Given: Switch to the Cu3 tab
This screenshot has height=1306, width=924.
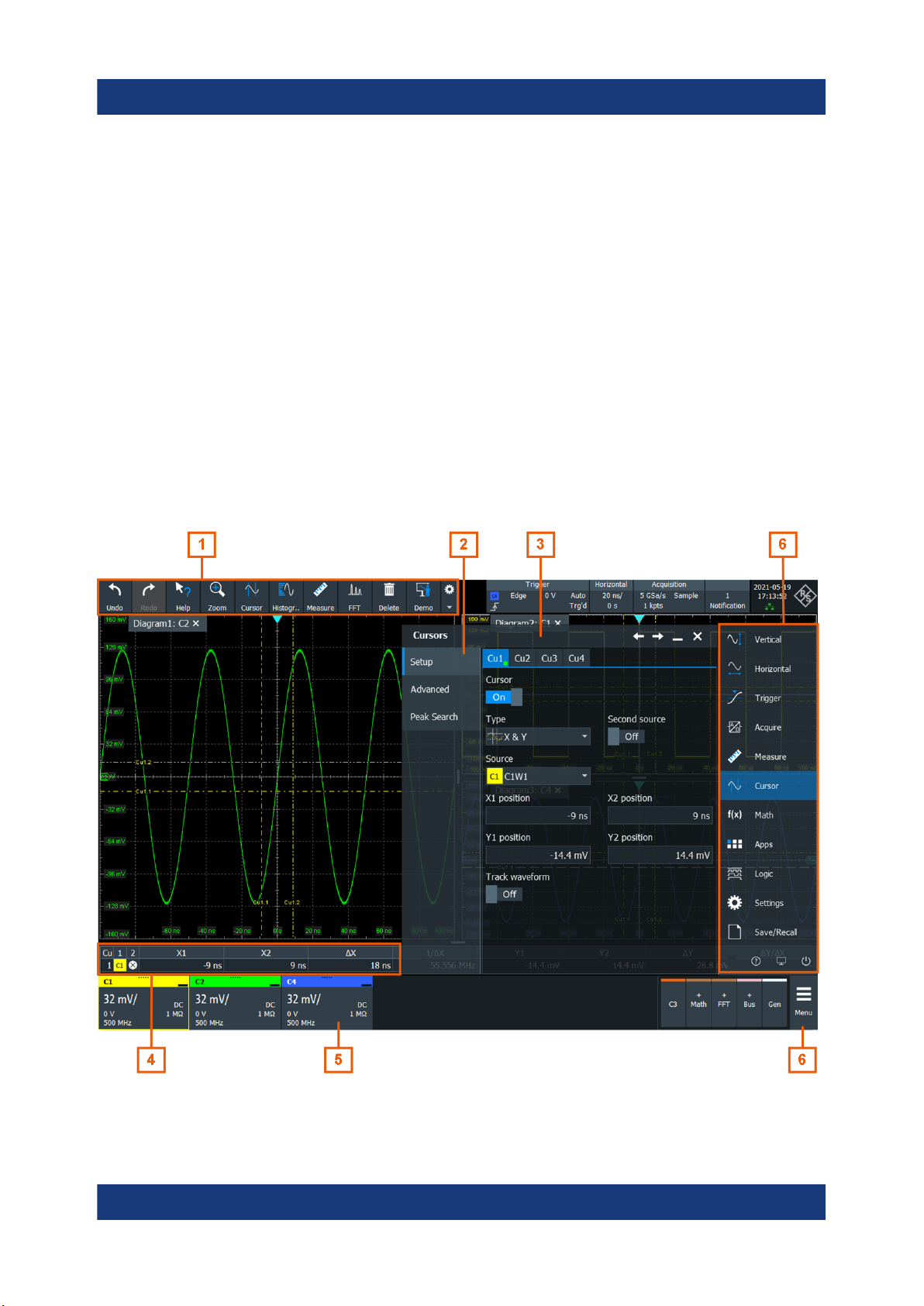Looking at the screenshot, I should [x=549, y=658].
